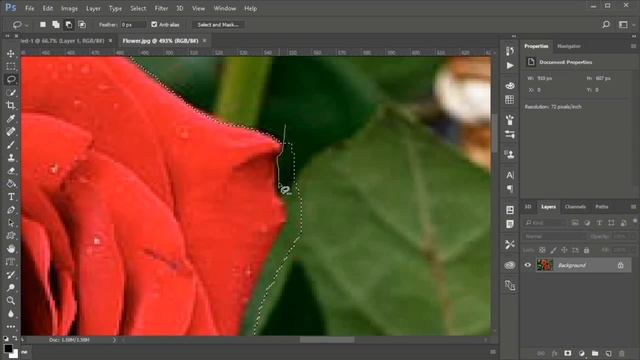Toggle lock image pixels brush icon

pos(553,250)
